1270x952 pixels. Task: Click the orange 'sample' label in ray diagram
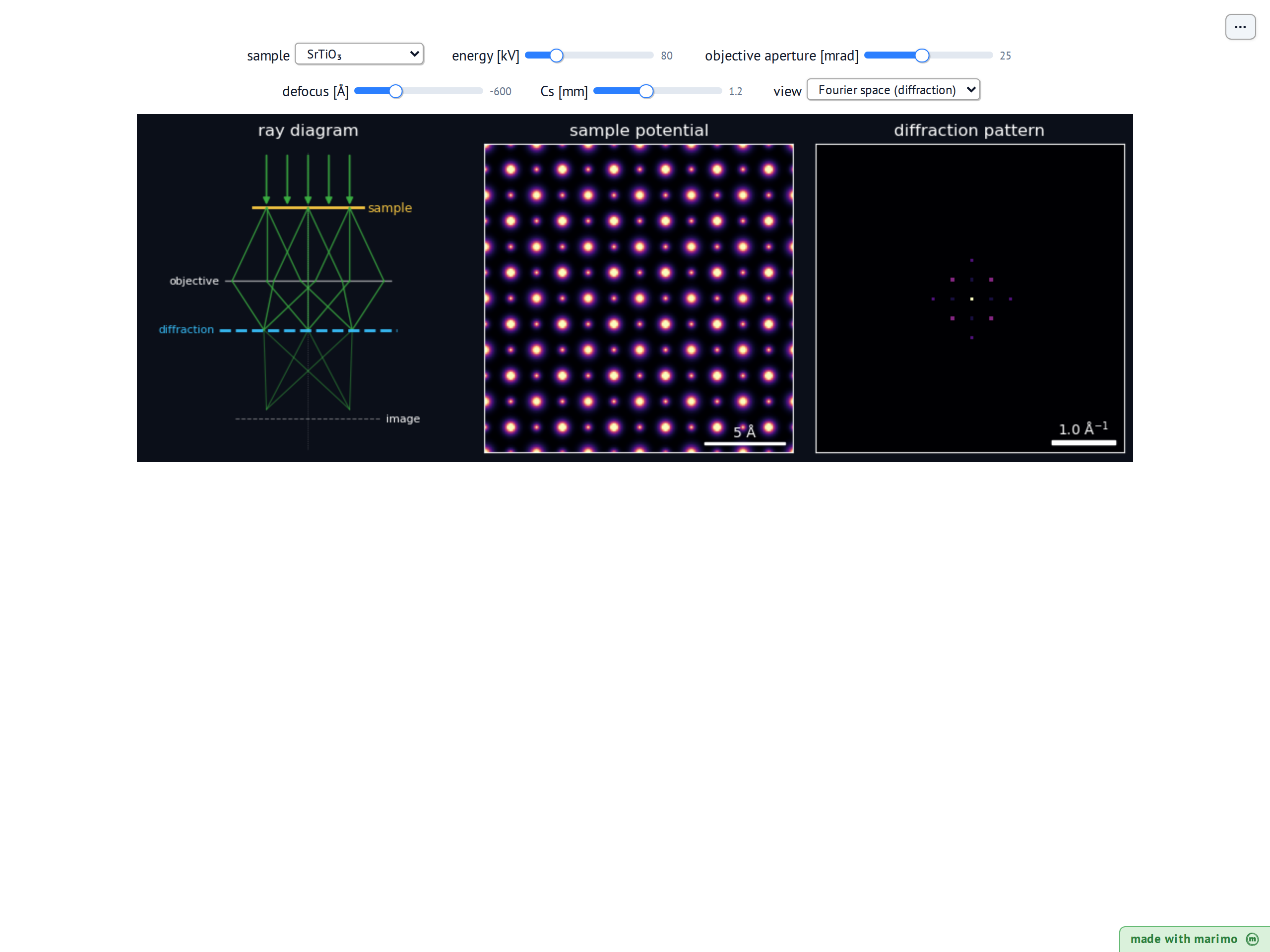coord(390,208)
